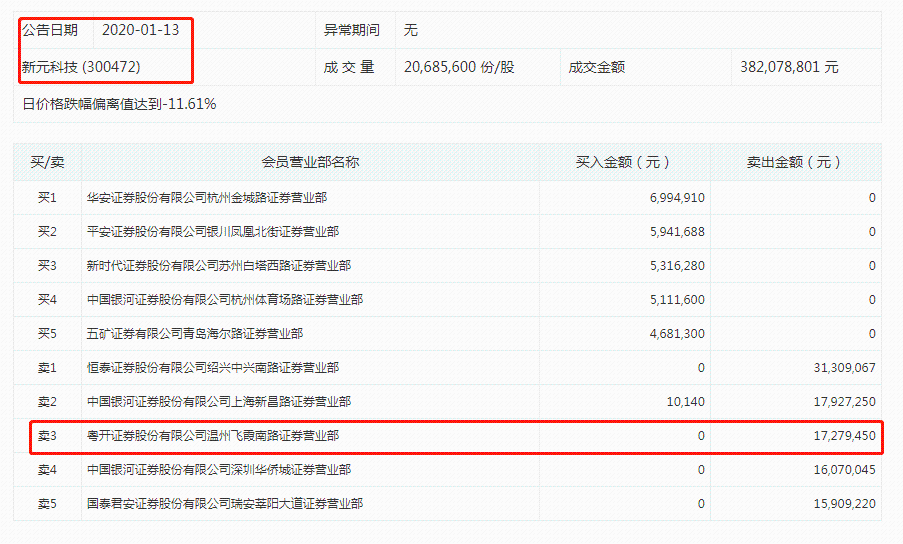Select the 卖5 row label
The image size is (903, 544).
pos(47,504)
